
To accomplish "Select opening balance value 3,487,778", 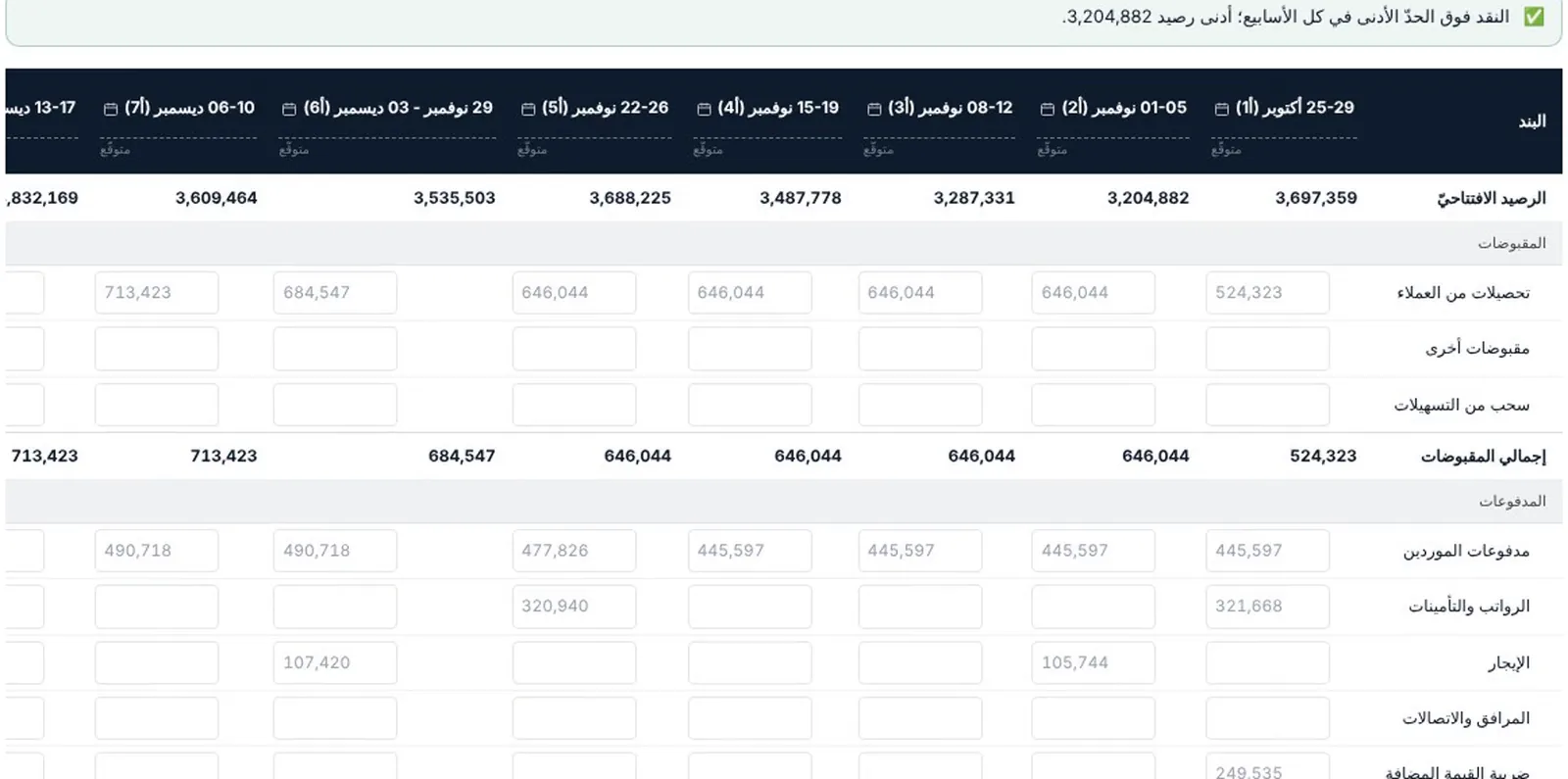I will click(801, 198).
